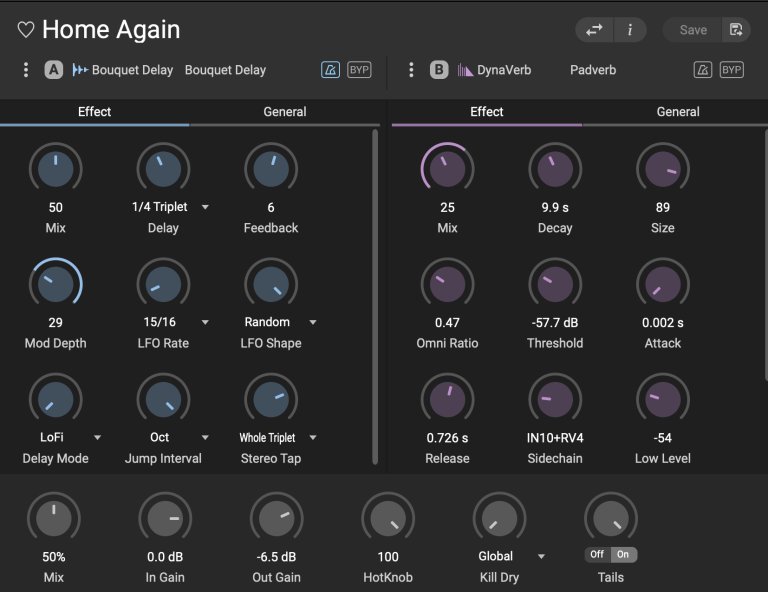The width and height of the screenshot is (768, 592).
Task: Click the DynaVerb Mix knob
Action: [447, 169]
